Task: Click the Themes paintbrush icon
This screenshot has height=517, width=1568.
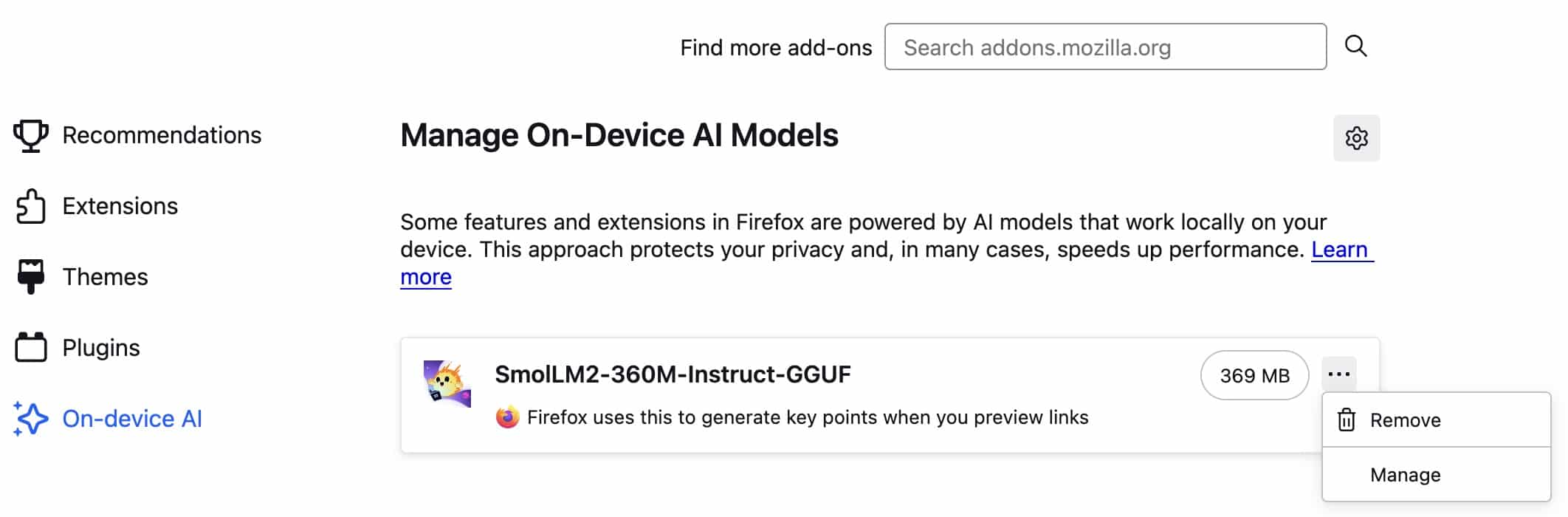Action: tap(31, 277)
